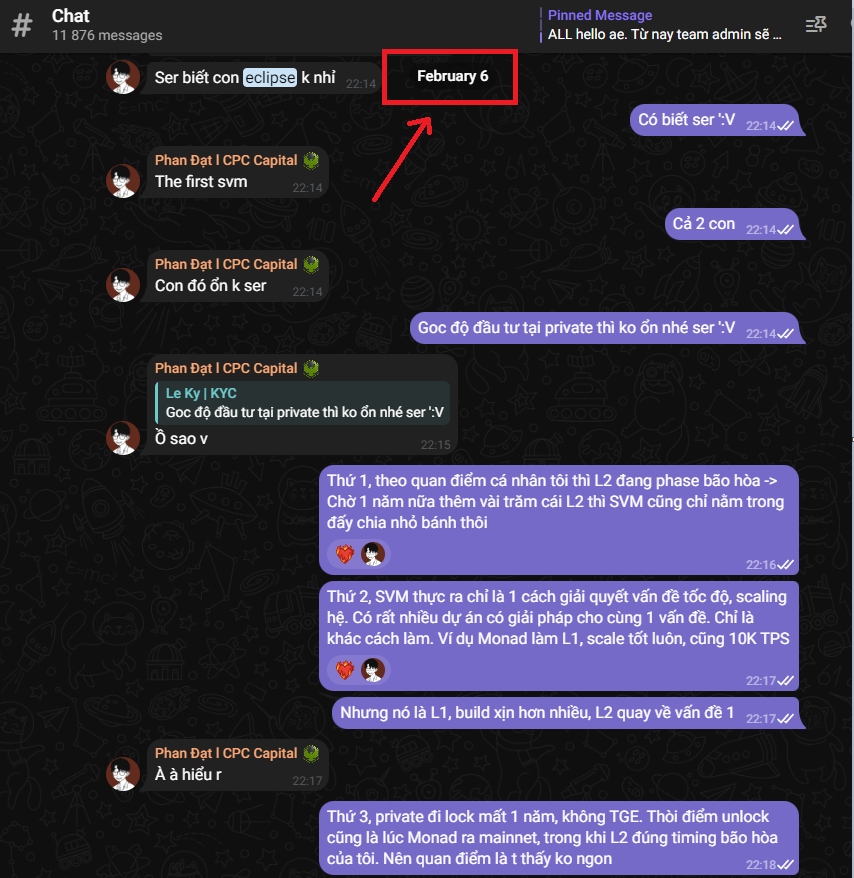Screen dimensions: 854x878
Task: Click the 'Thứ 3, private đi lock' message
Action: (559, 838)
